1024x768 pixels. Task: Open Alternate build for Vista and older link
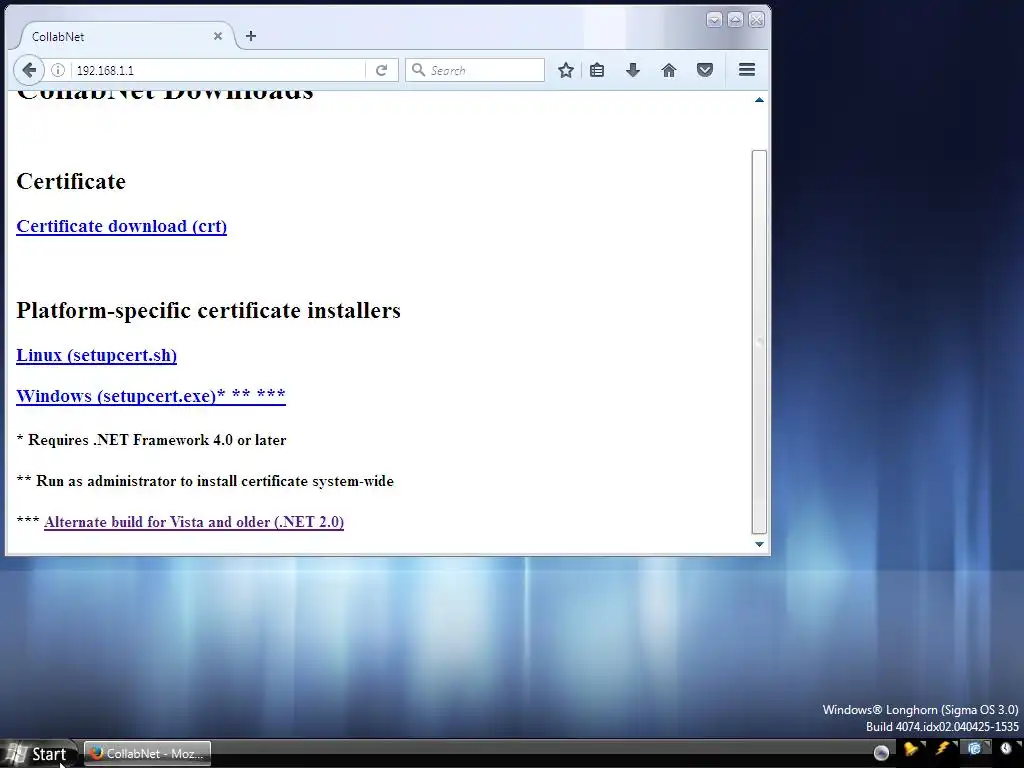[x=194, y=522]
